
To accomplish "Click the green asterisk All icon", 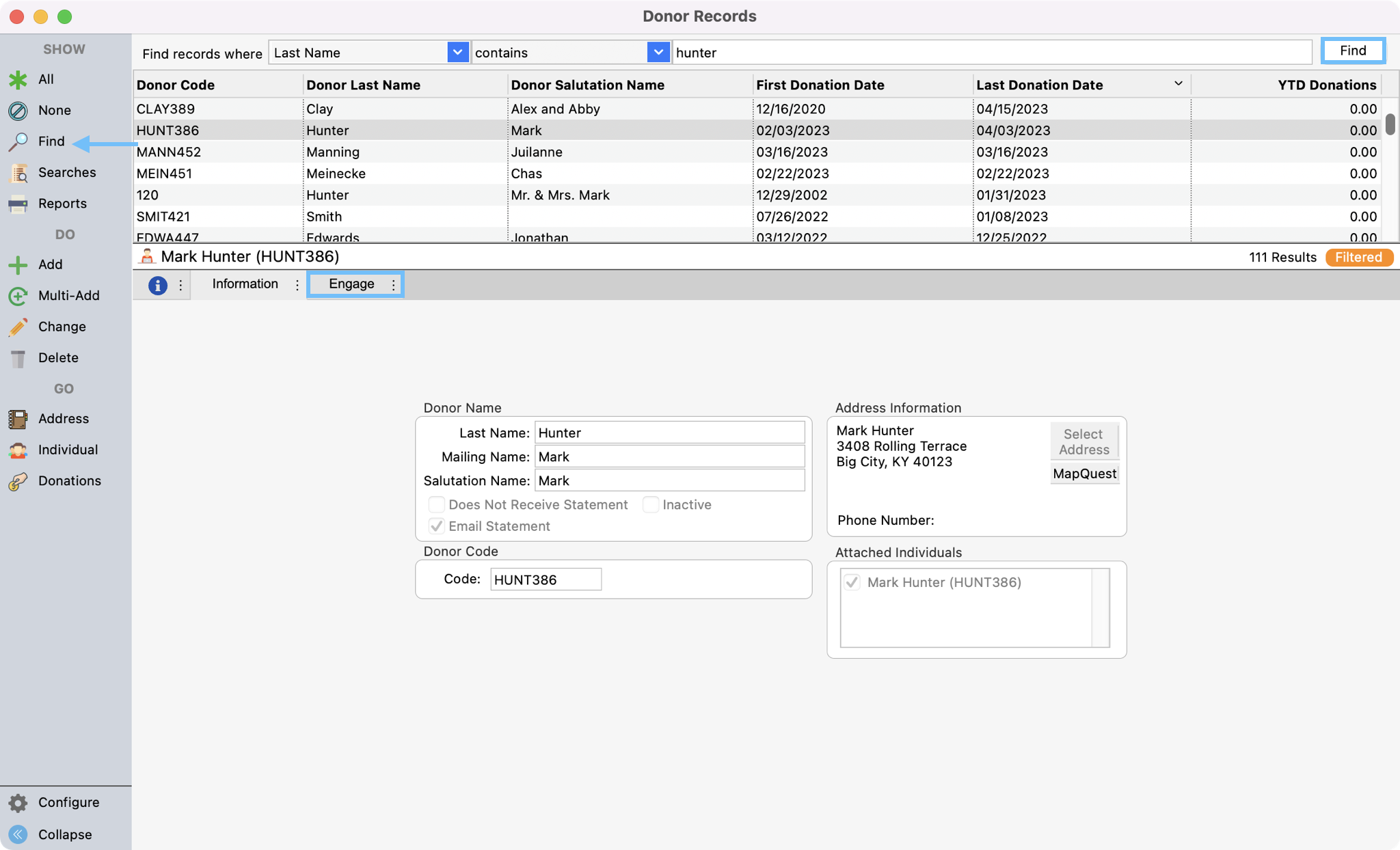I will click(x=18, y=79).
